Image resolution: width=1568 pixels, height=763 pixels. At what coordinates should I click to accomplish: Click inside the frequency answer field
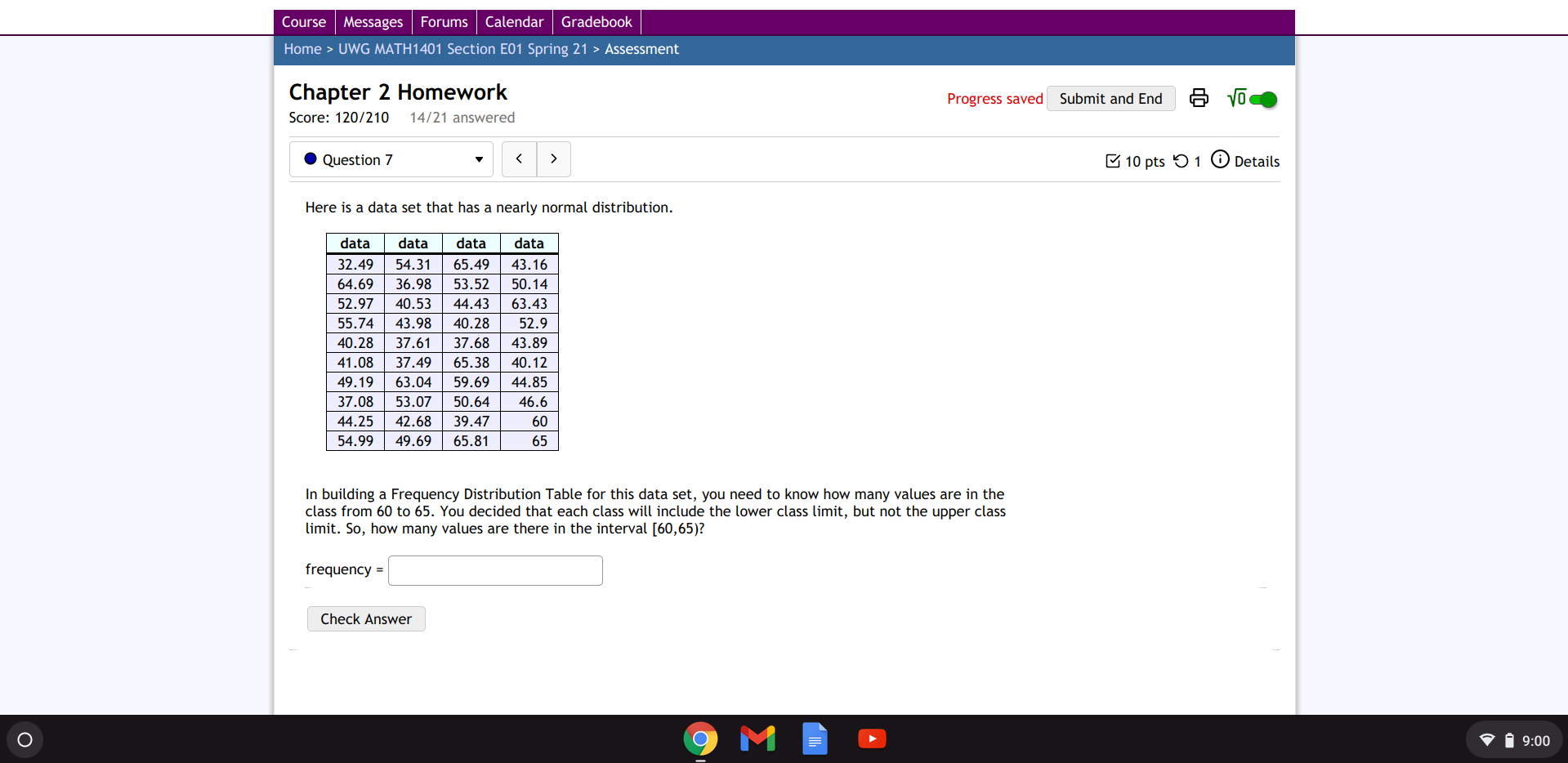494,569
